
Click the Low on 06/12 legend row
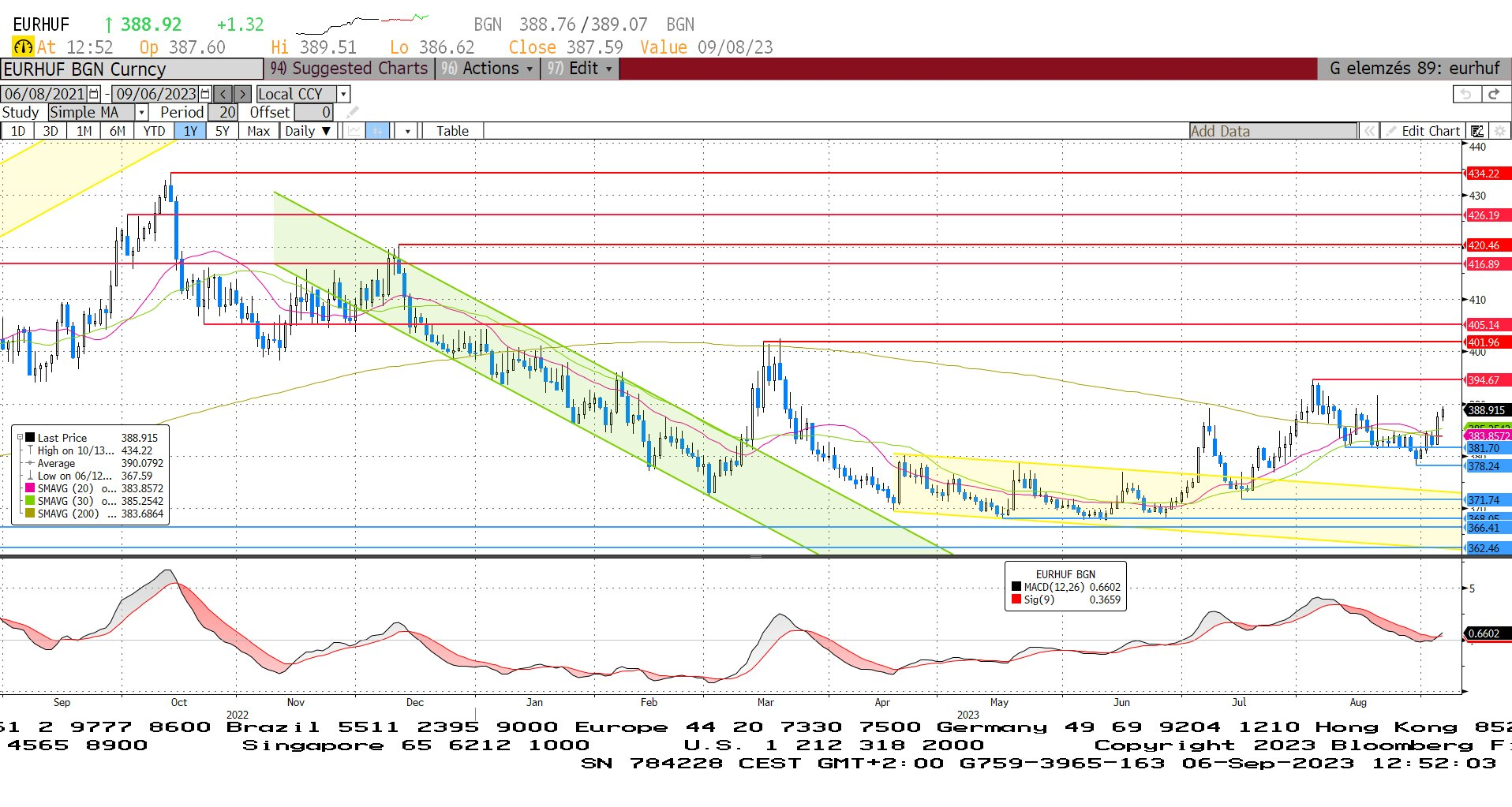coord(91,476)
